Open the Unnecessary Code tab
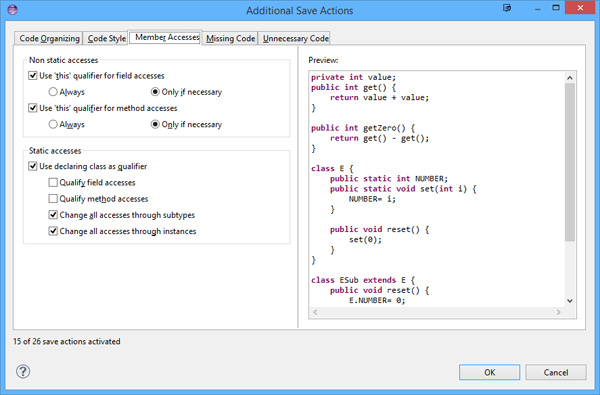This screenshot has width=600, height=395. point(295,38)
